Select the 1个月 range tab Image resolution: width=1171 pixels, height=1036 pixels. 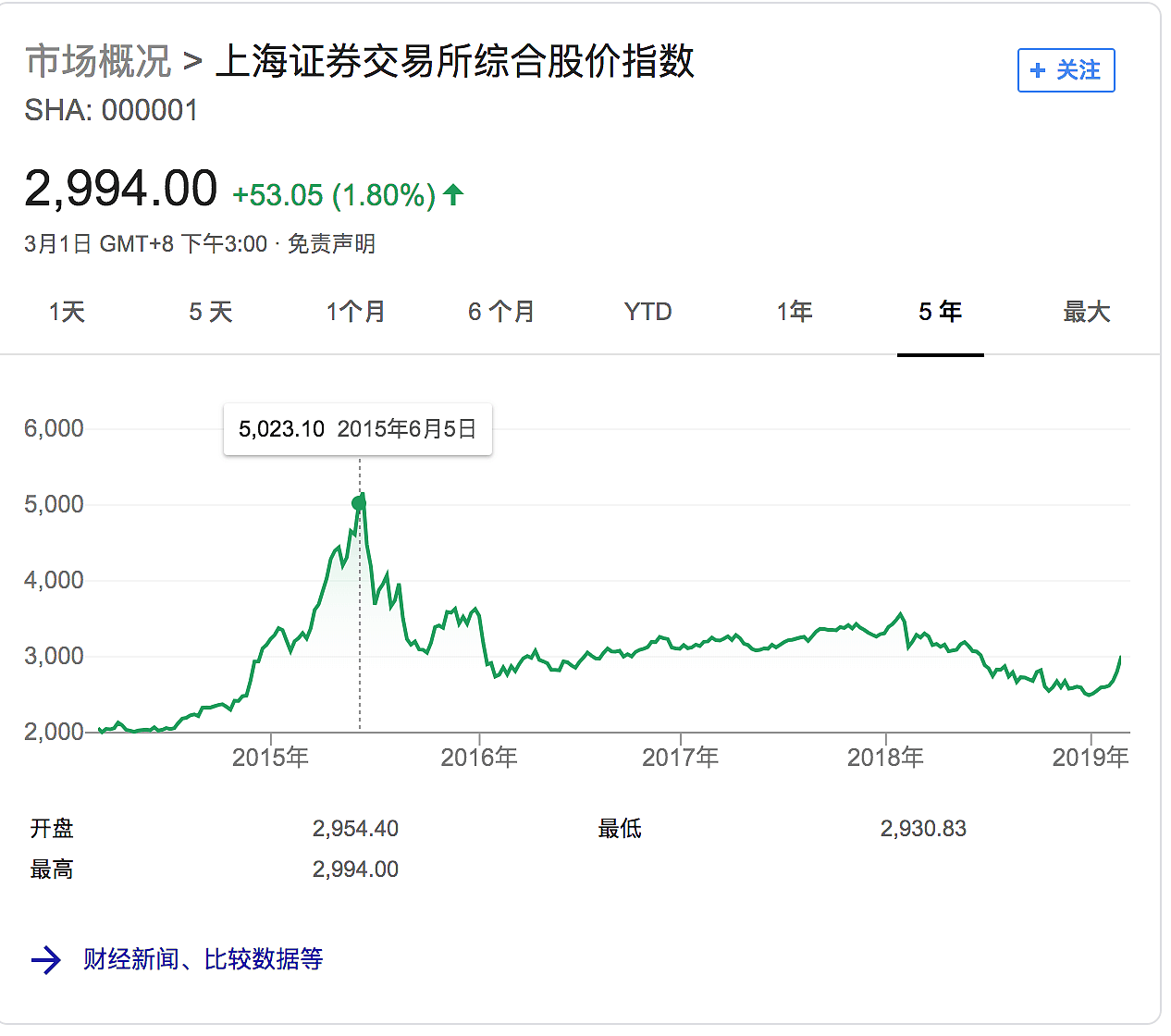(355, 312)
